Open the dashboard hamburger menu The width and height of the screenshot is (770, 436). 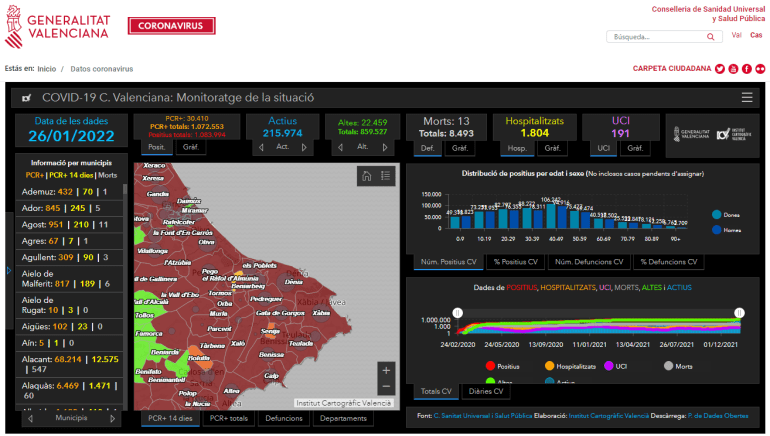tap(747, 97)
